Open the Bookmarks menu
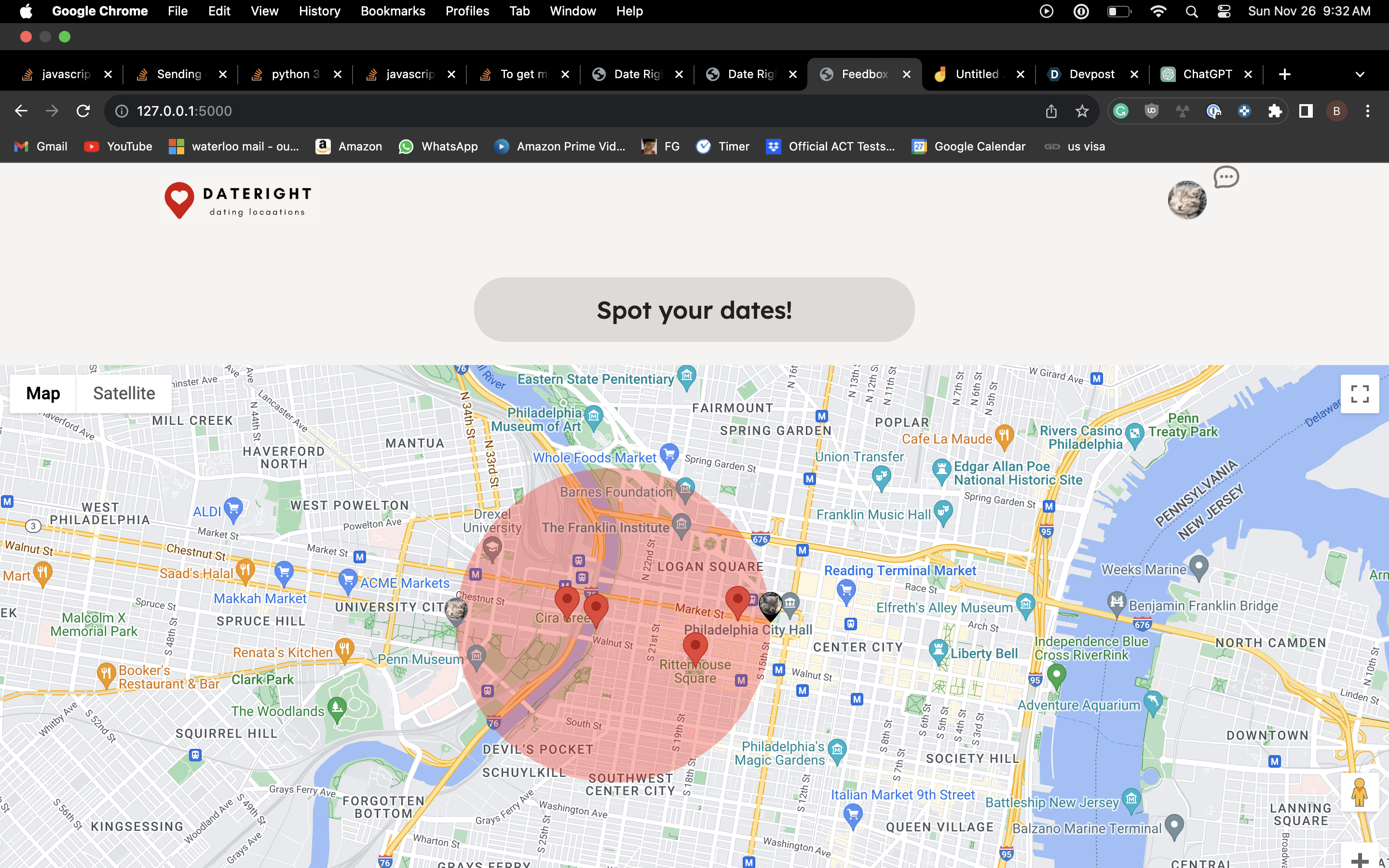This screenshot has width=1389, height=868. (x=393, y=11)
